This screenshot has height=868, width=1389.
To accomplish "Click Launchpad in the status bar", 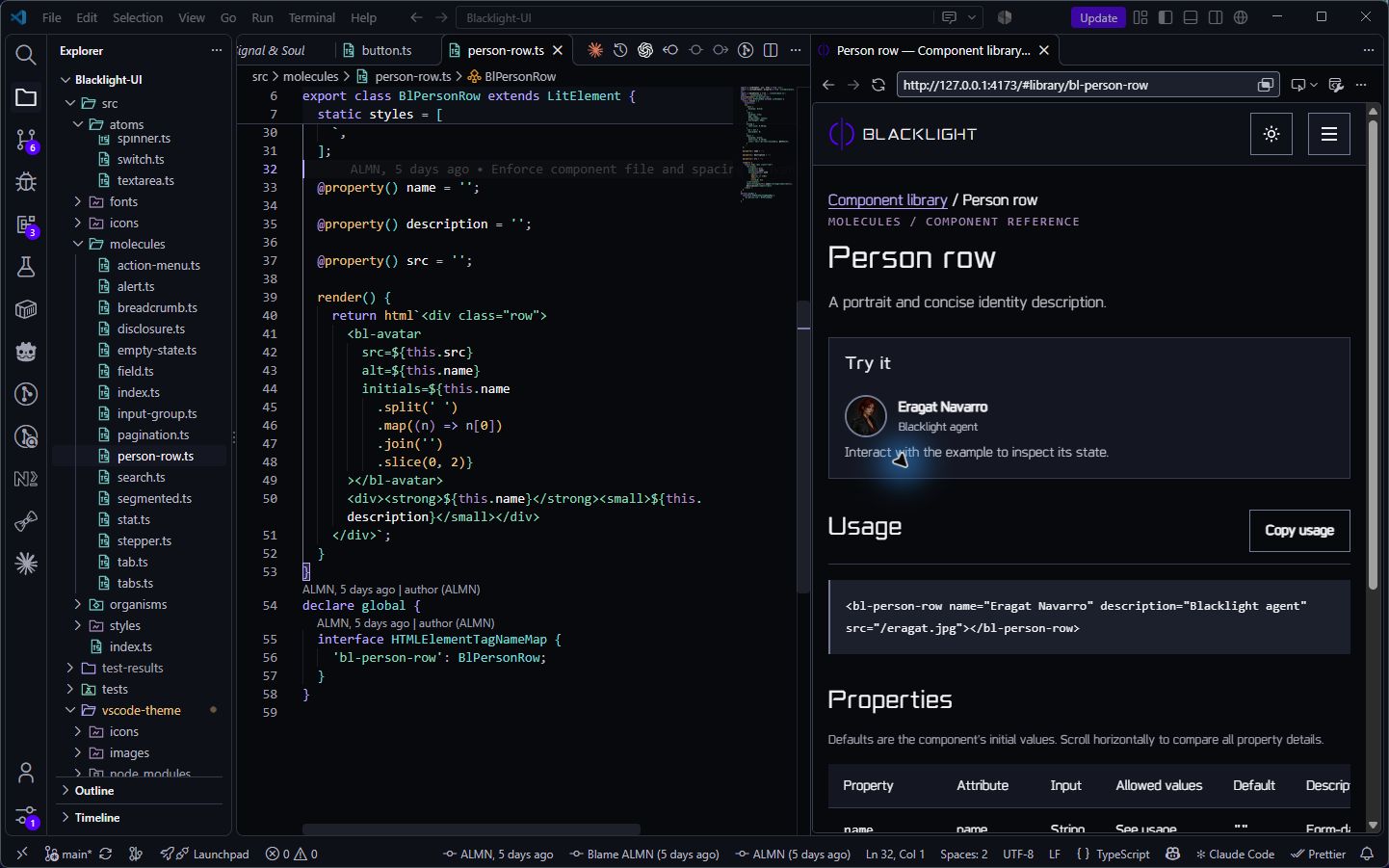I will pos(205,854).
